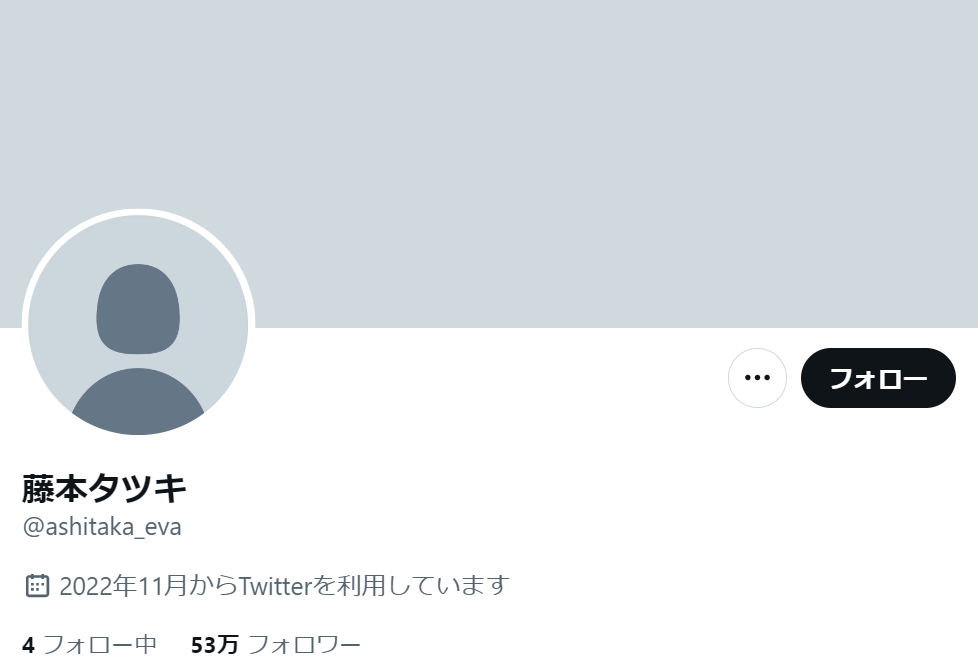This screenshot has width=978, height=670.
Task: Open the フォロー中 following label link
Action: (x=100, y=644)
